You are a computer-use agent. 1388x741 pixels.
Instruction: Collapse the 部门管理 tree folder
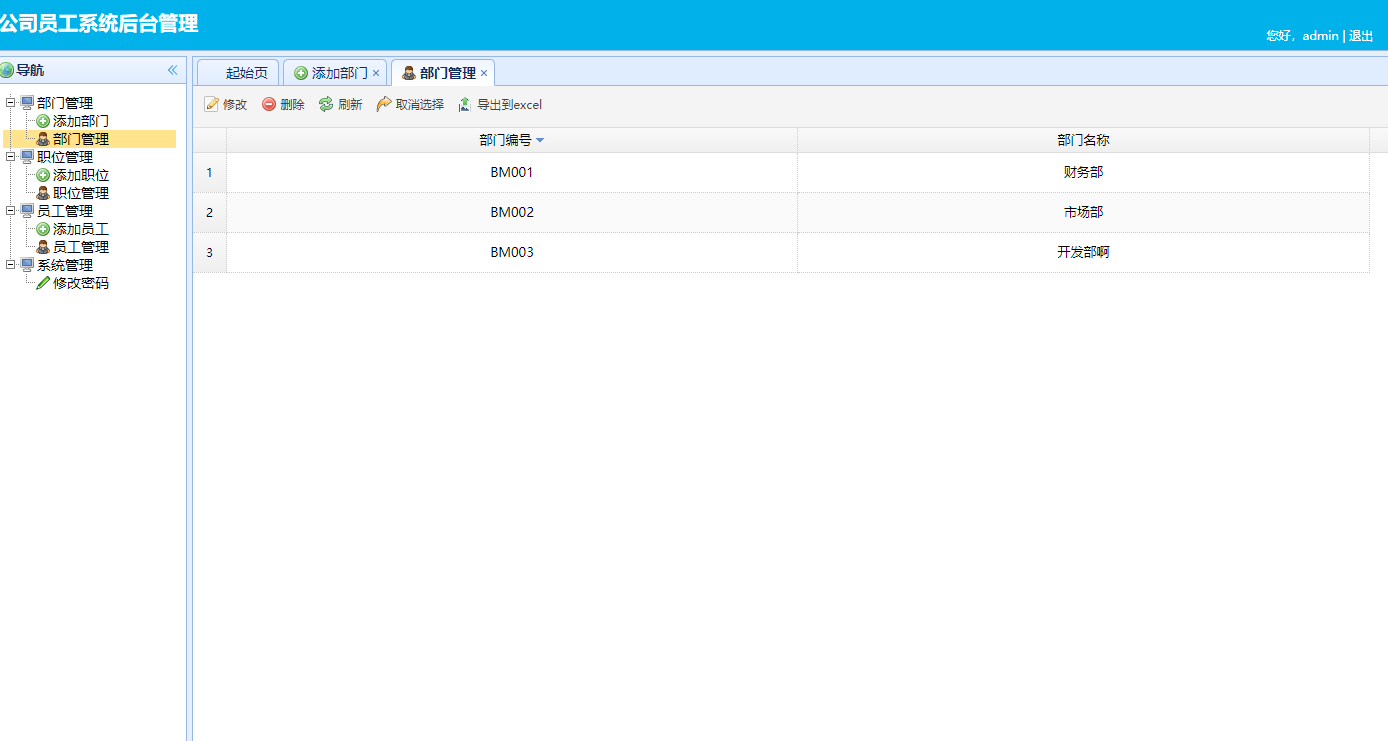[11, 102]
